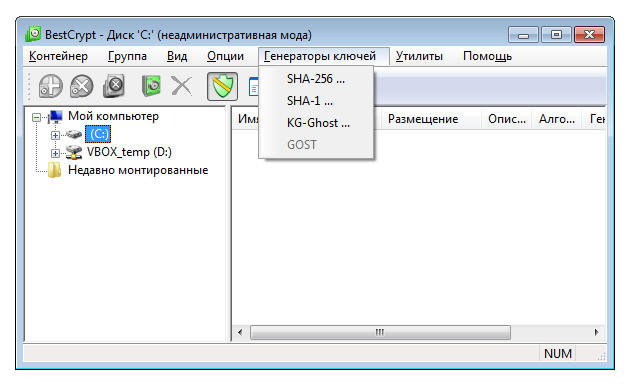The width and height of the screenshot is (640, 389).
Task: Open the Помощь menu
Action: pos(487,56)
